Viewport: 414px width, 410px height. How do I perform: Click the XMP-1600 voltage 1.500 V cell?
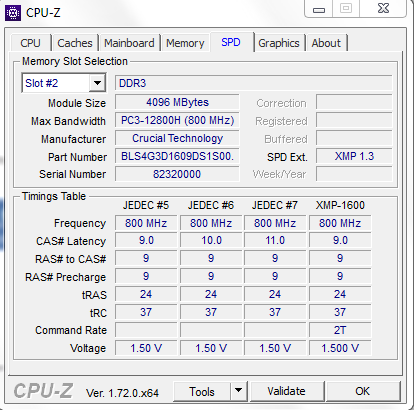[x=340, y=349]
